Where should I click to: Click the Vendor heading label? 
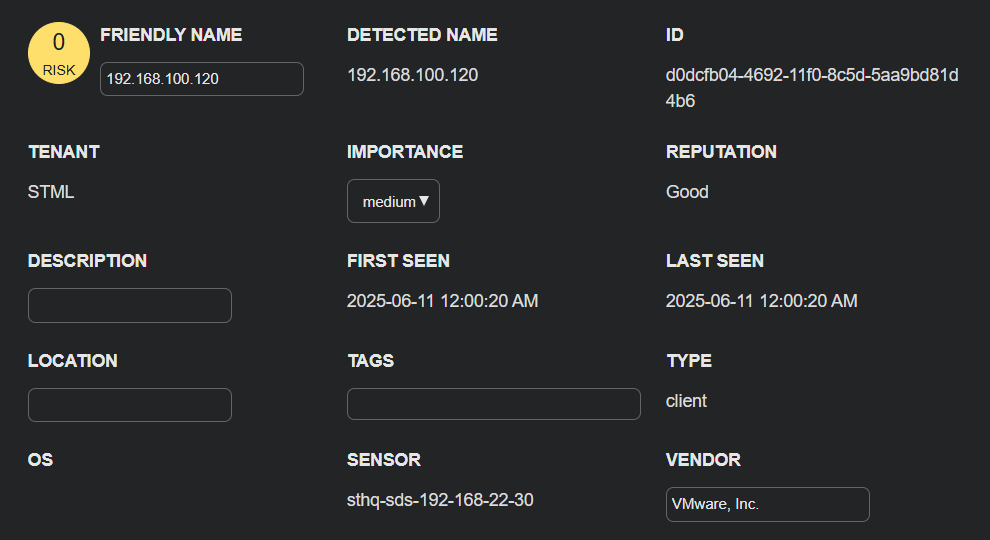pyautogui.click(x=703, y=460)
